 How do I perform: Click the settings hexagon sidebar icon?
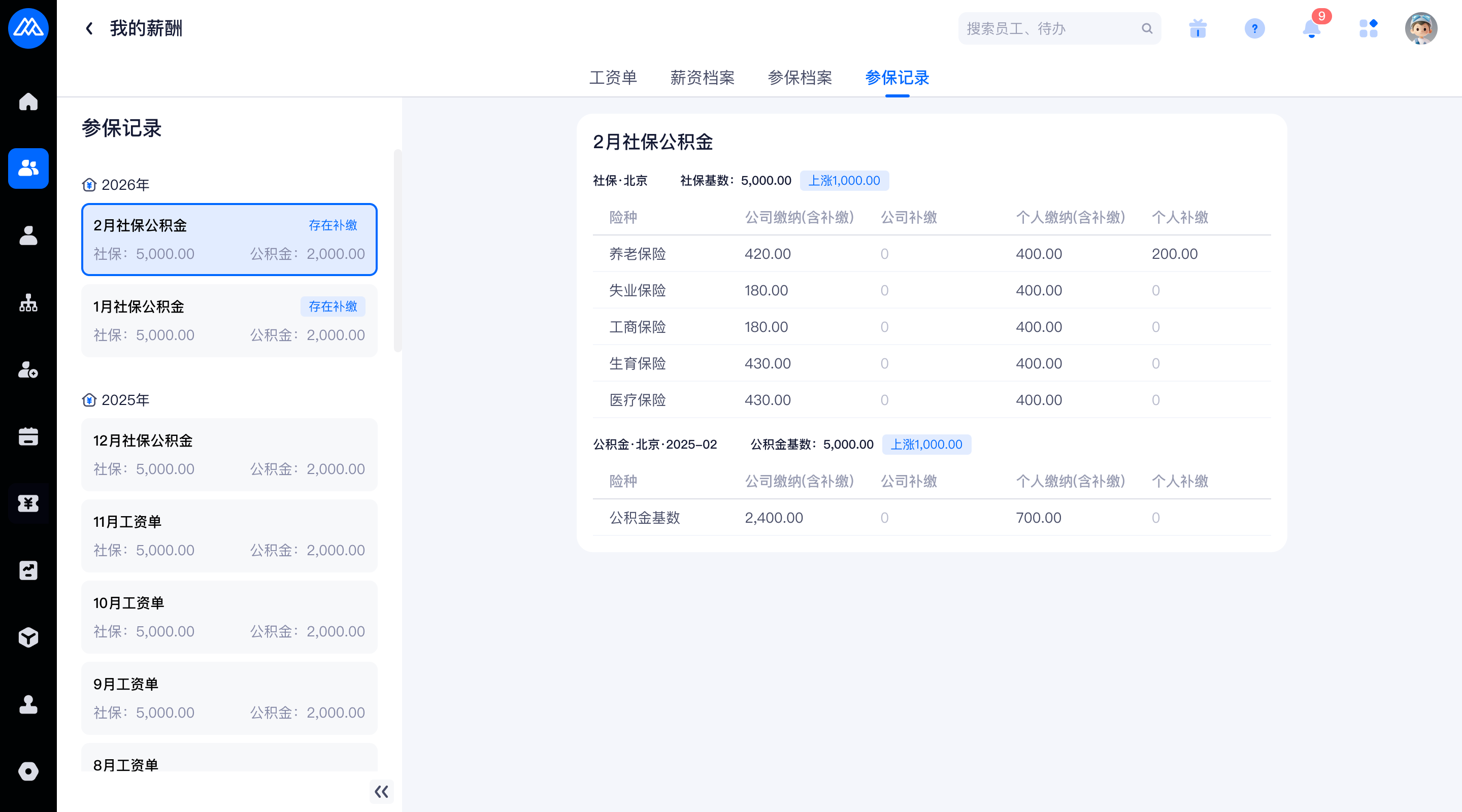(x=28, y=771)
